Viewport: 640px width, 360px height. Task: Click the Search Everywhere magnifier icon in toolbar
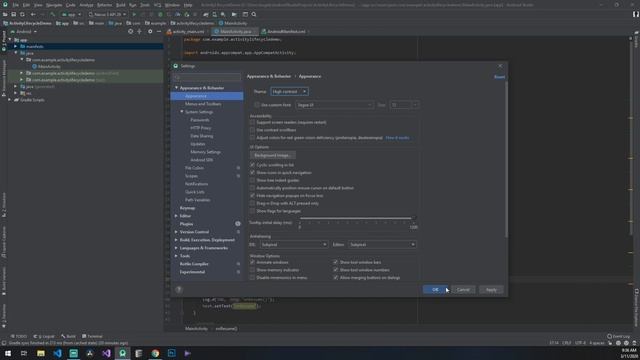pos(254,14)
